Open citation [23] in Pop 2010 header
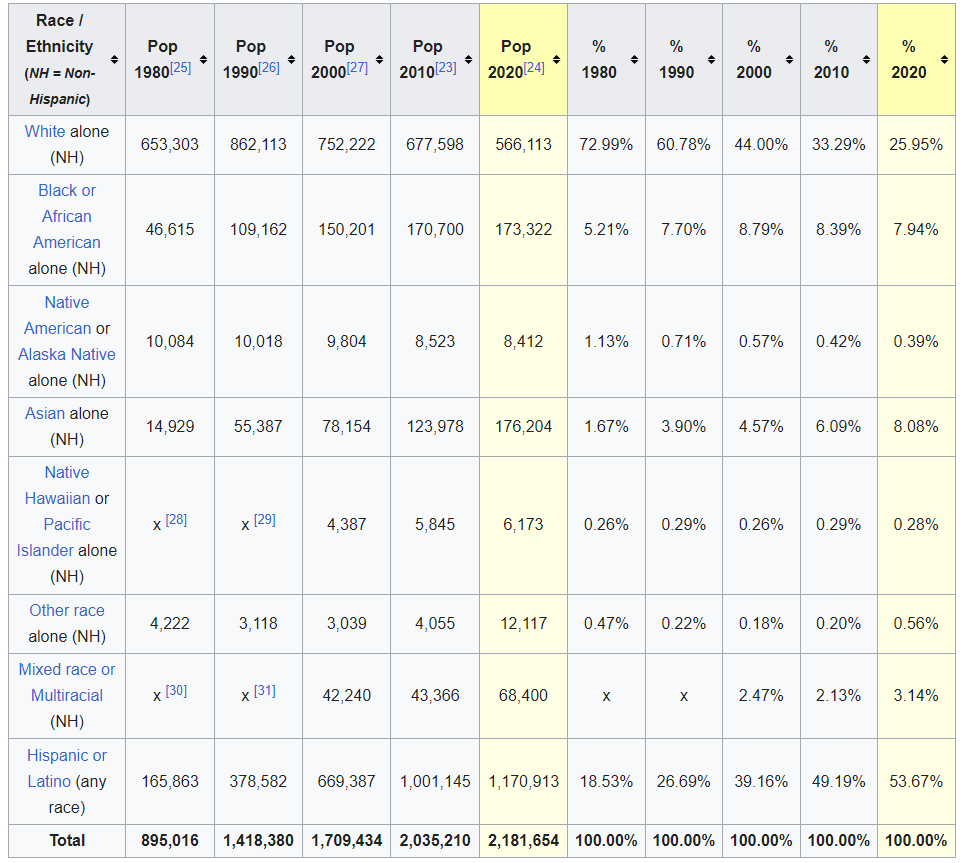This screenshot has width=970, height=863. point(446,67)
